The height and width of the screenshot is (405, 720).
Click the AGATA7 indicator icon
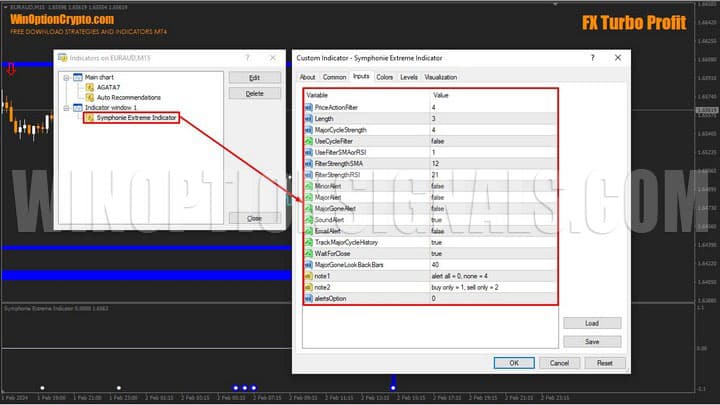[x=90, y=87]
